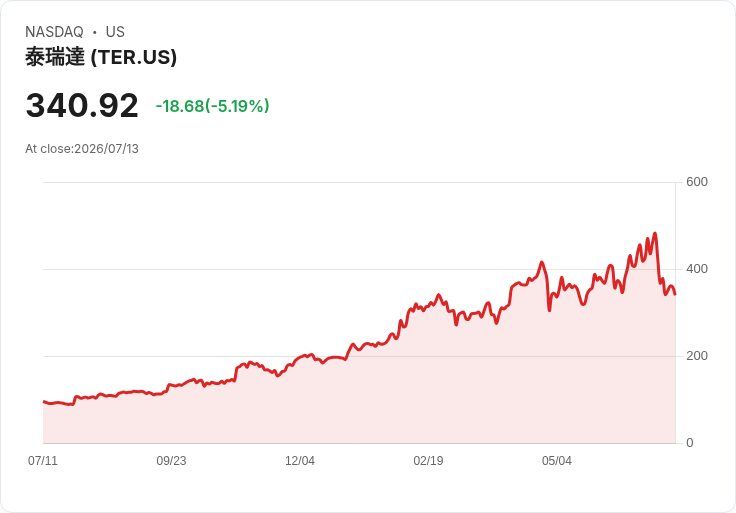Click the stock name 泰瑞達 (TER.US)

(x=101, y=57)
